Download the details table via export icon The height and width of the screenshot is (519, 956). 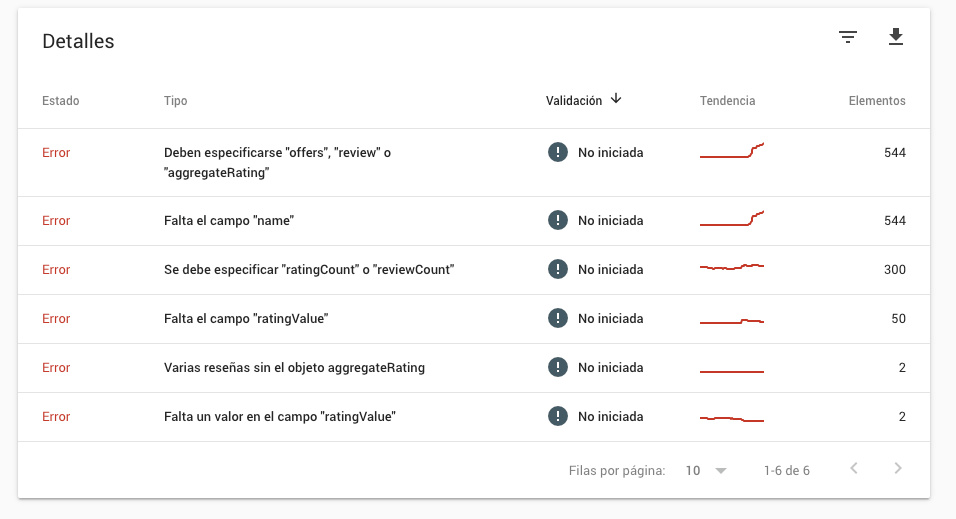coord(896,37)
